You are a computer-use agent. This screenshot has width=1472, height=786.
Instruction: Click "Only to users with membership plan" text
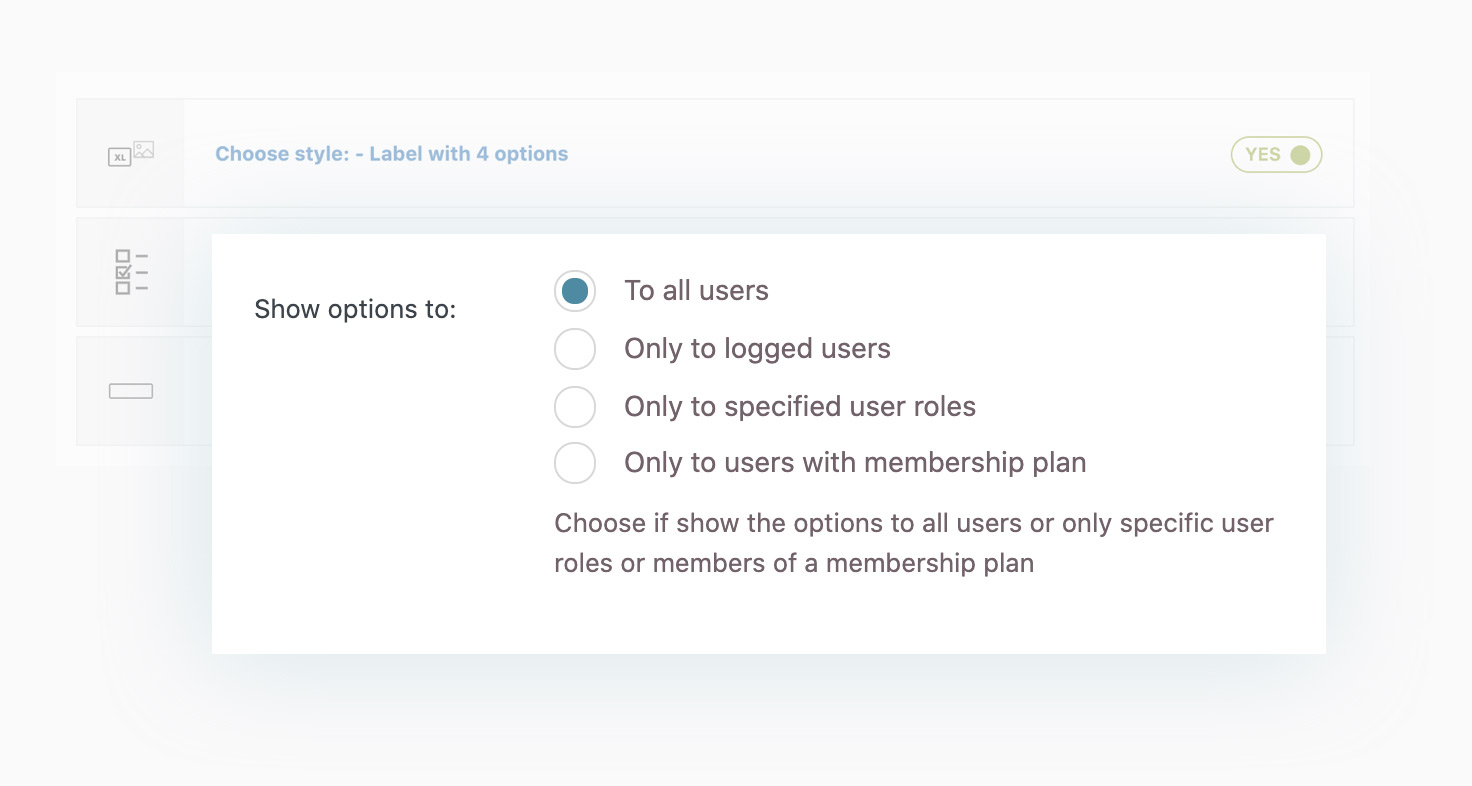855,463
